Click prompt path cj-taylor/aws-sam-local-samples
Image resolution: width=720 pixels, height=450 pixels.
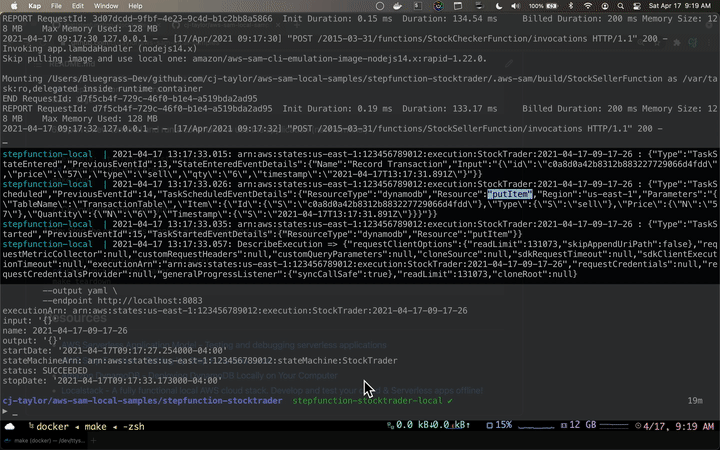click(x=142, y=401)
